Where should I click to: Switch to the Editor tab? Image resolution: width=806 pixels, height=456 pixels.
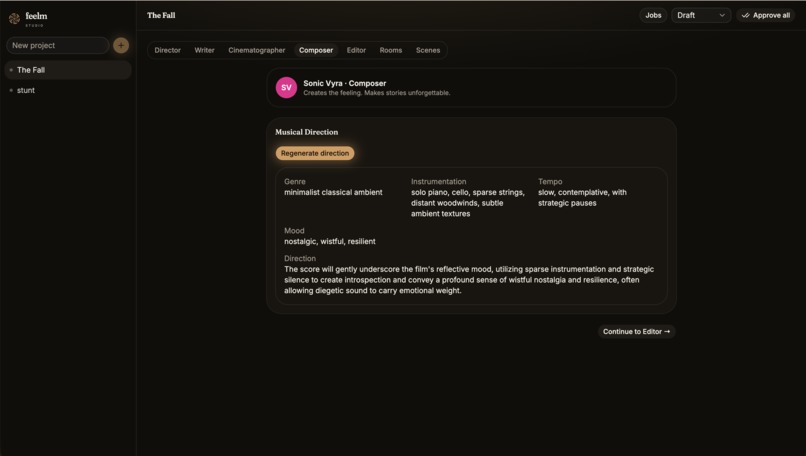[356, 50]
